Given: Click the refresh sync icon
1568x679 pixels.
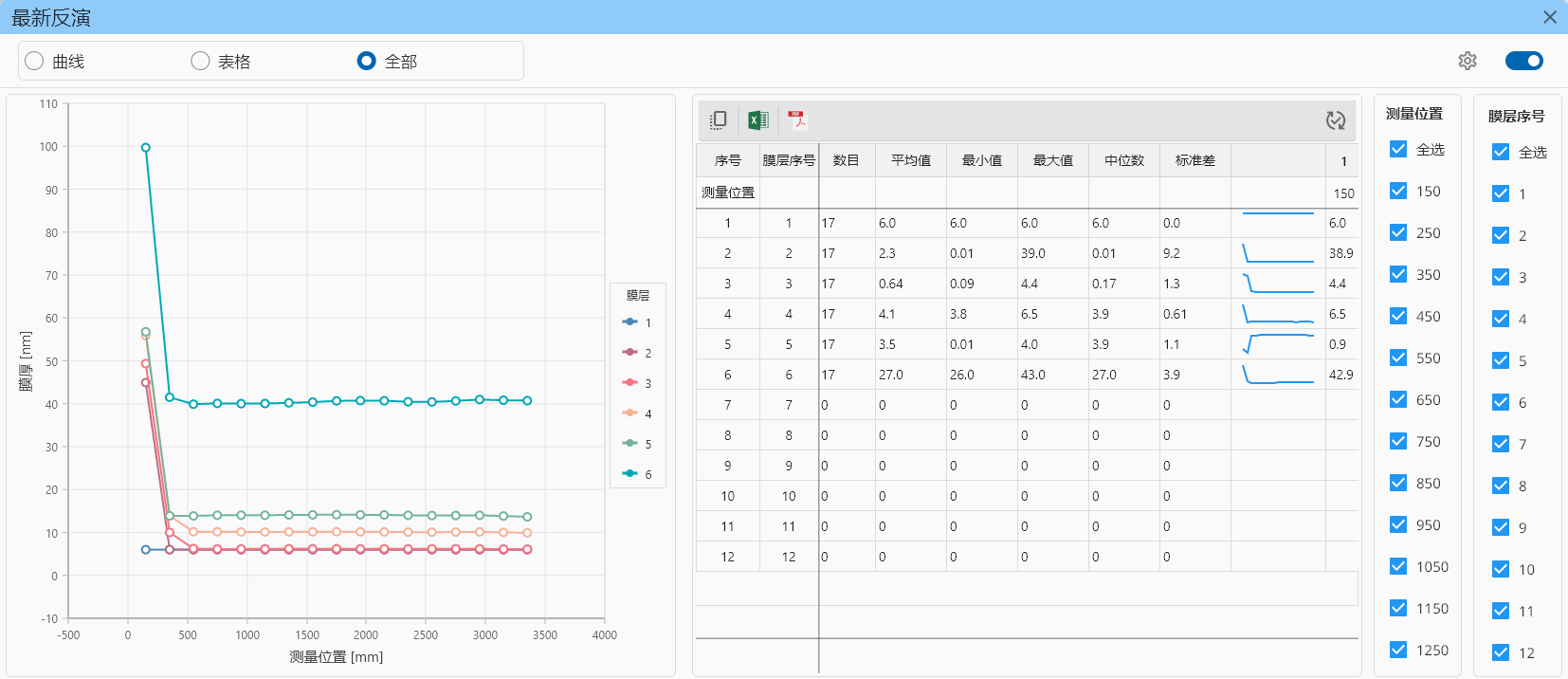Looking at the screenshot, I should (1336, 120).
